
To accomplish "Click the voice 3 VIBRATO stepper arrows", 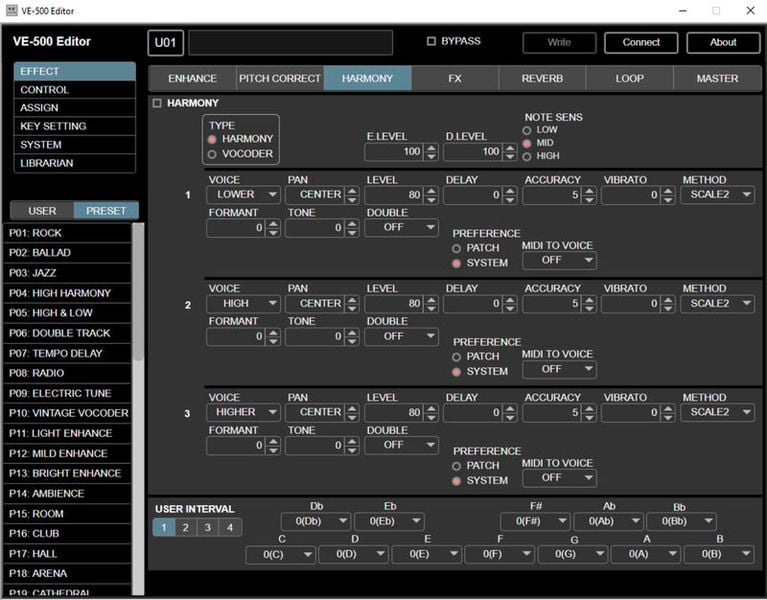I will coord(668,413).
